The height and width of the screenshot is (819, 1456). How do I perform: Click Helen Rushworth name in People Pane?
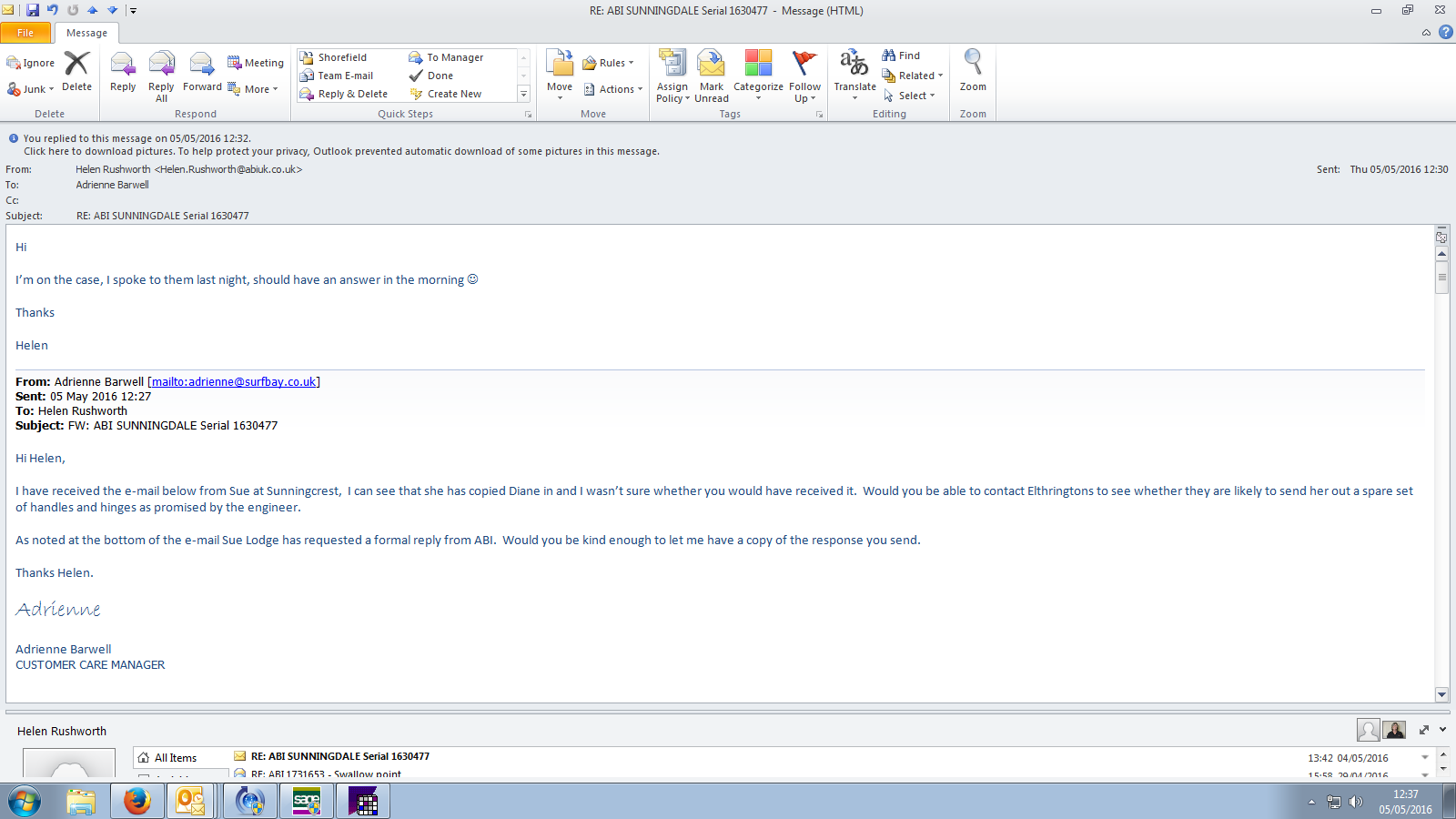[x=62, y=731]
